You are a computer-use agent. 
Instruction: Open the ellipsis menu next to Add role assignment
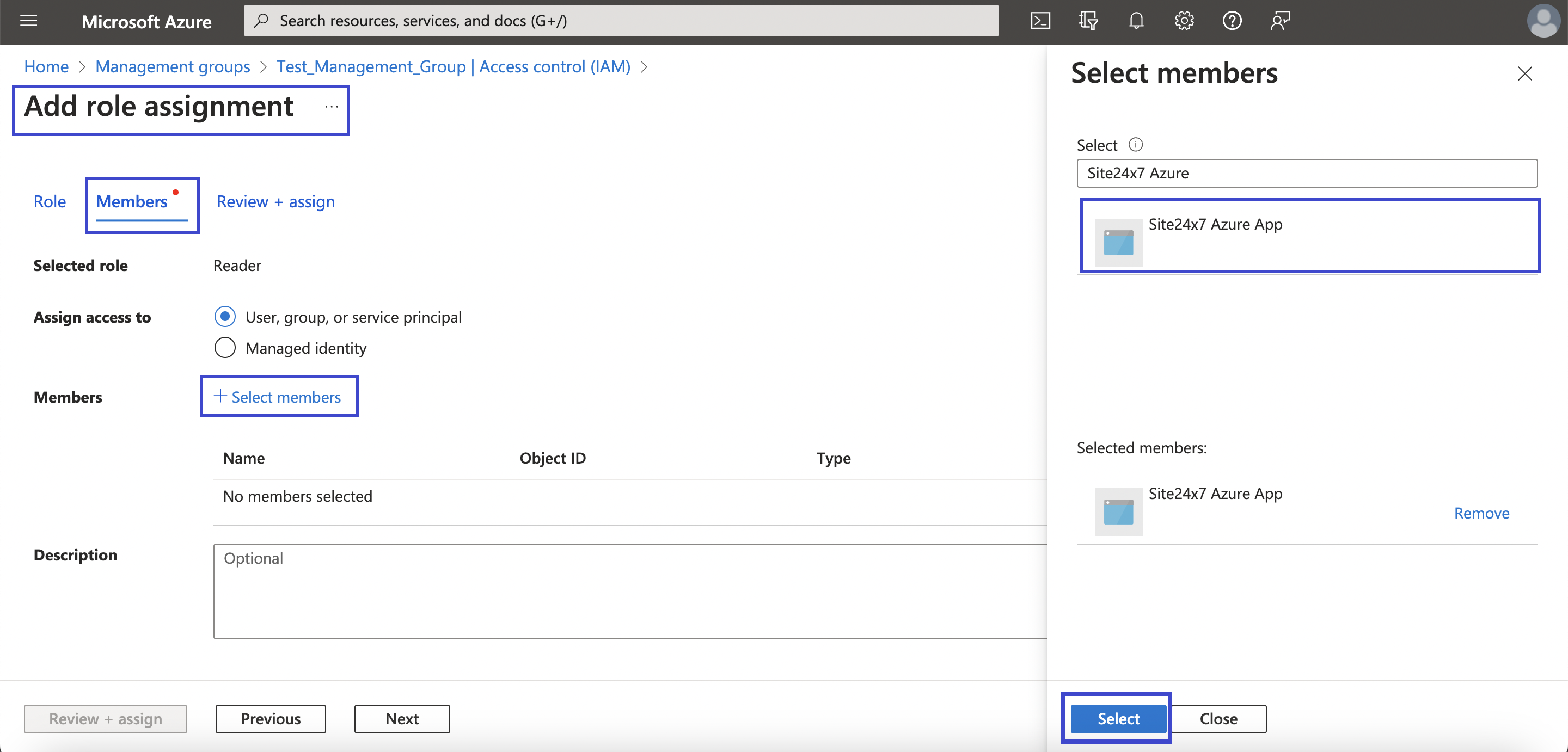coord(332,107)
